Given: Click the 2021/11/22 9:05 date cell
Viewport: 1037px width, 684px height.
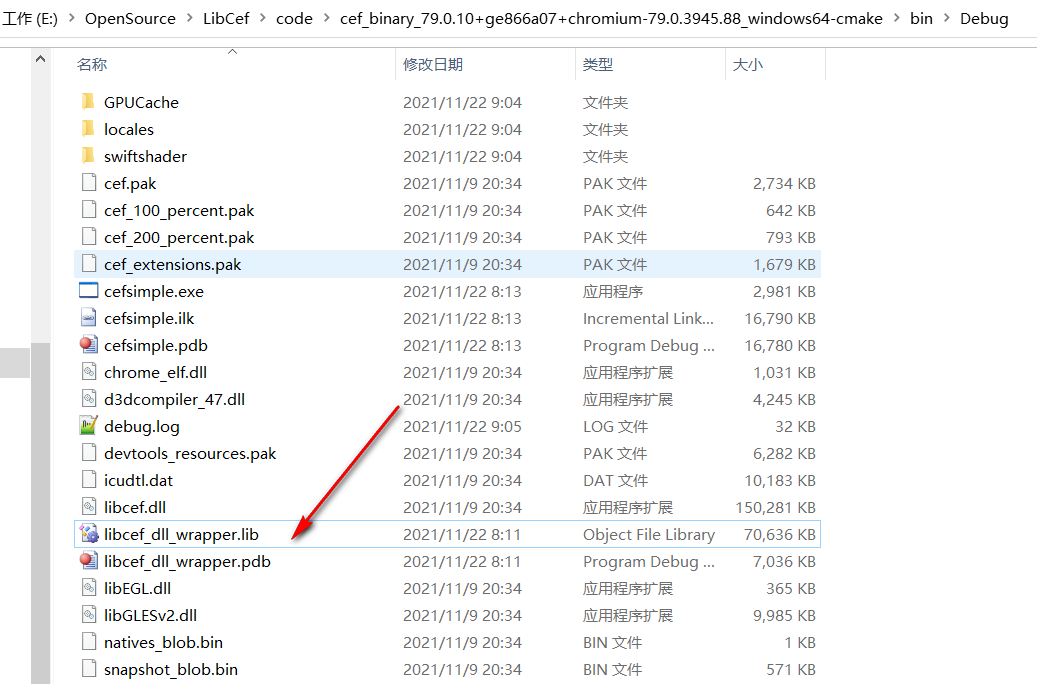Looking at the screenshot, I should pyautogui.click(x=462, y=427).
